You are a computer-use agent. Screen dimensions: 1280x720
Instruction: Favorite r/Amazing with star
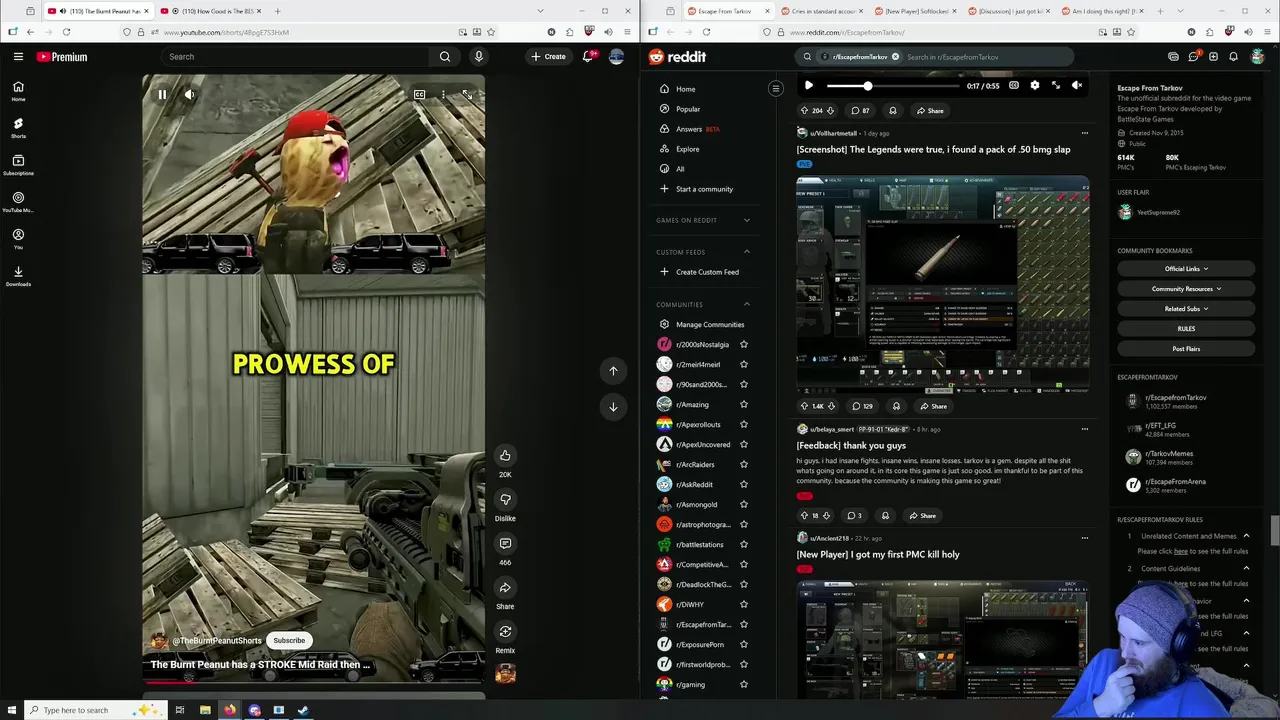(x=743, y=405)
